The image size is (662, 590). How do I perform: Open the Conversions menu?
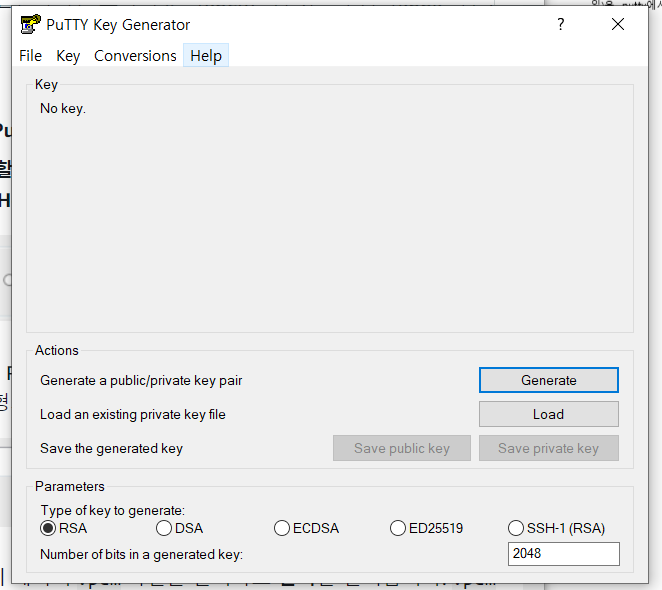tap(135, 56)
